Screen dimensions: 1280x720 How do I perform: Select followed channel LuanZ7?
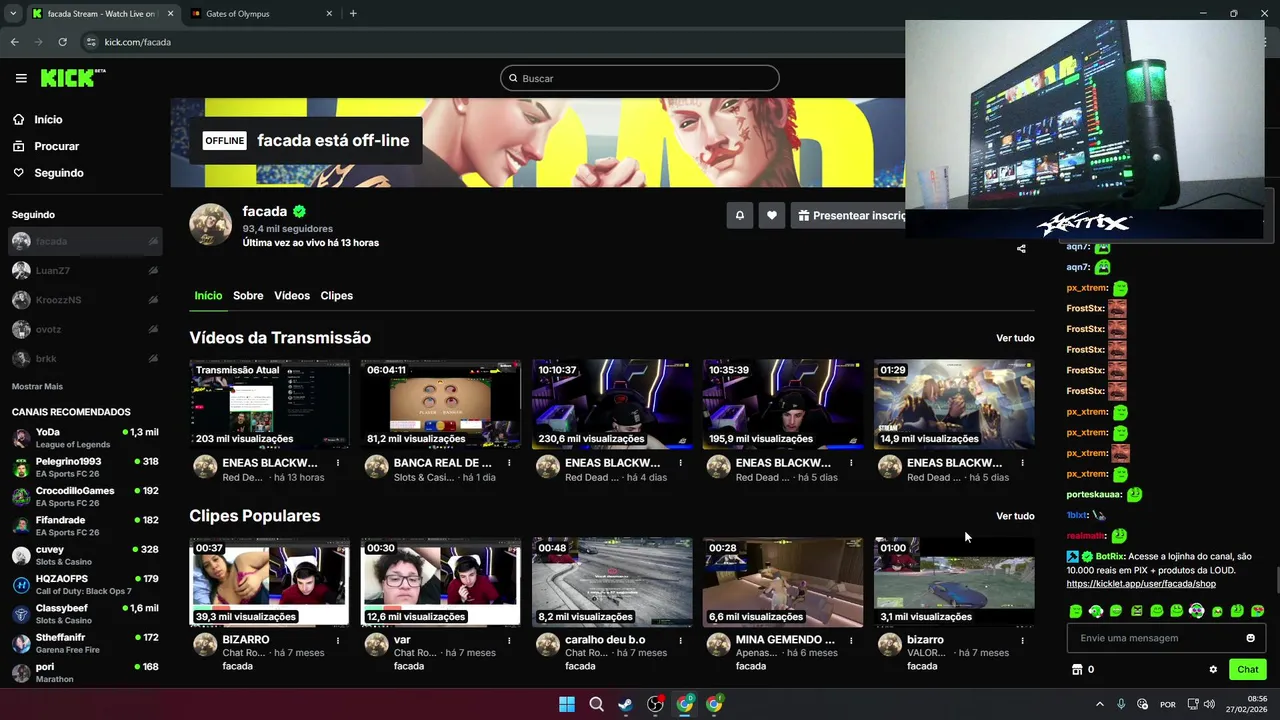click(x=85, y=271)
